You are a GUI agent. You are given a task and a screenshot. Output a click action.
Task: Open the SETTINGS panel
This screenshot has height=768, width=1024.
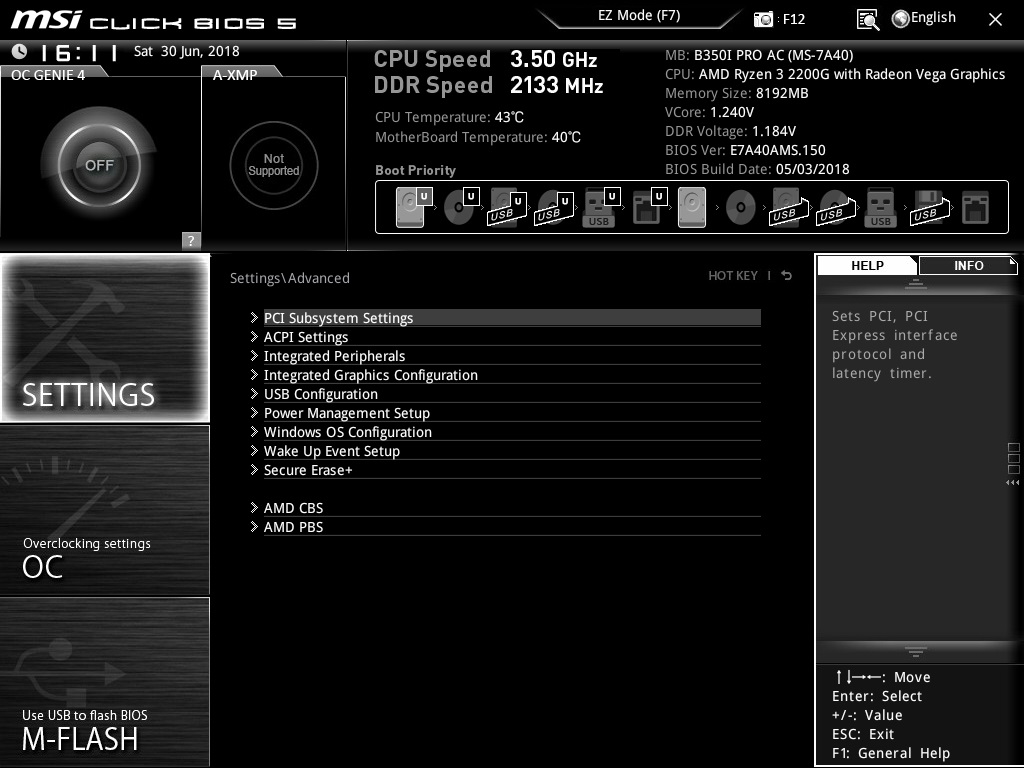[105, 338]
